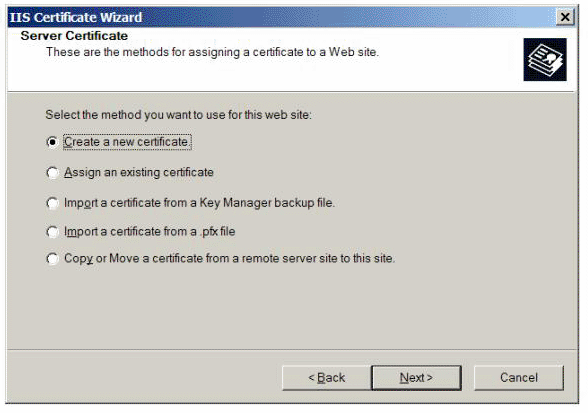
Task: Proceed using the Next button
Action: 416,378
